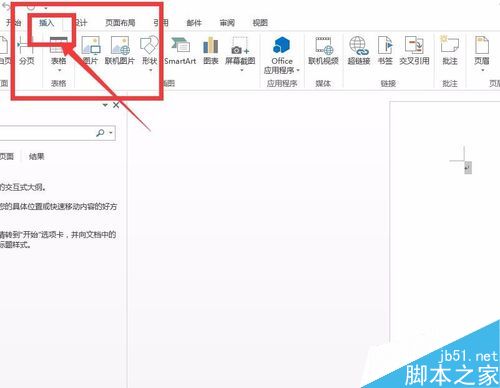Open the 视图 ribbon tab
500x388 pixels.
(x=260, y=23)
